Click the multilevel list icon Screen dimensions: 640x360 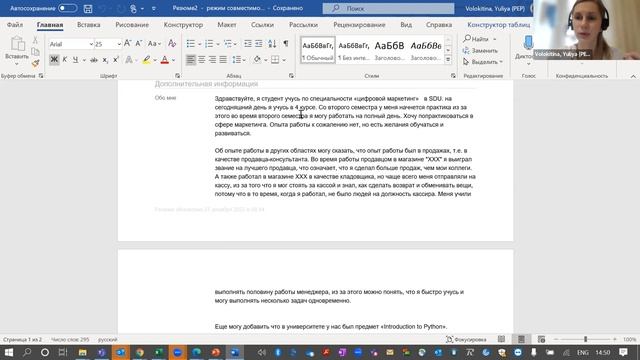227,43
